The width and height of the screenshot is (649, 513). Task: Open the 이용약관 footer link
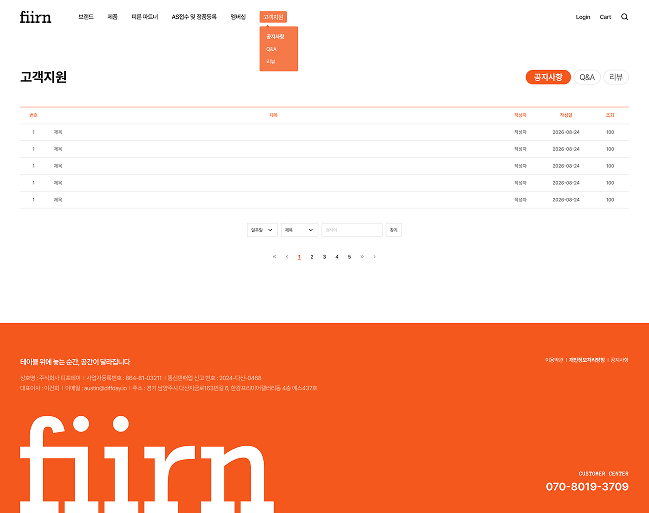(554, 360)
